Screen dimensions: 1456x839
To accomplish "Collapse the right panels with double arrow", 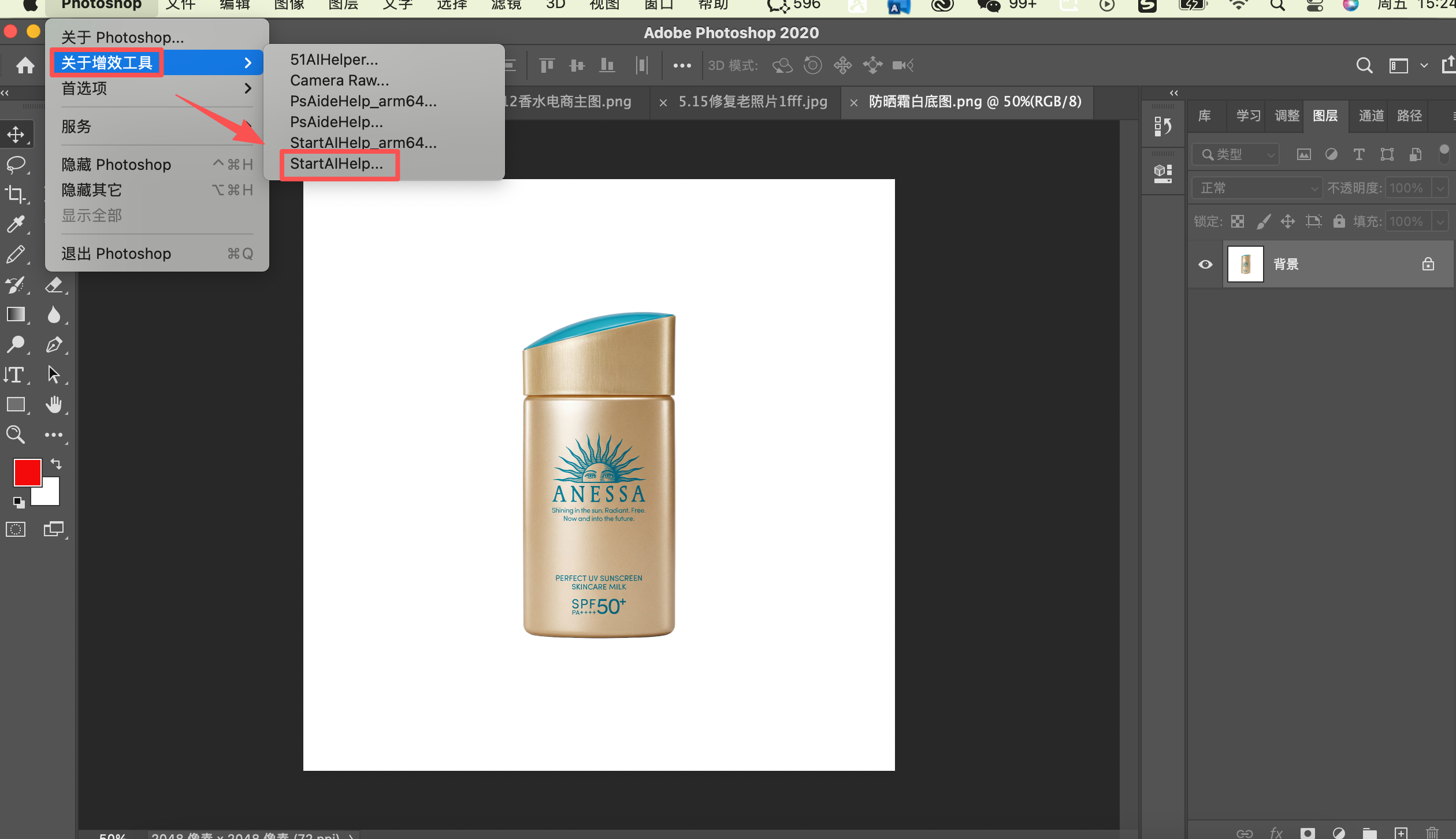I will pos(1173,92).
